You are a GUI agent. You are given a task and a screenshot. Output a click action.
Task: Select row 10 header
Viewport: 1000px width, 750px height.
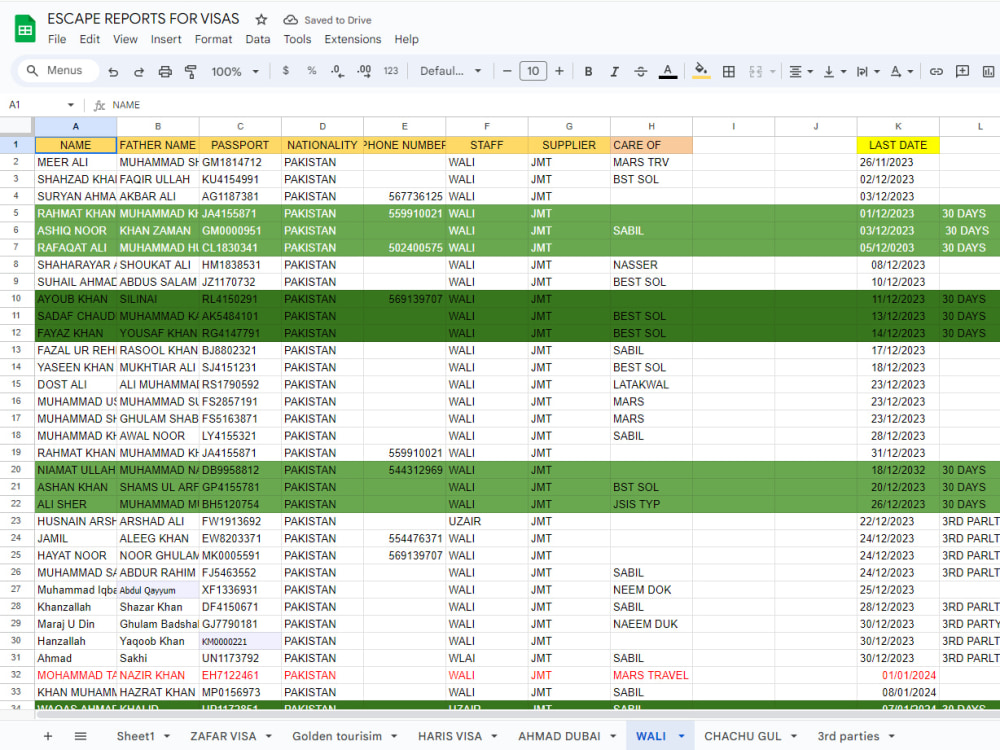(x=17, y=298)
